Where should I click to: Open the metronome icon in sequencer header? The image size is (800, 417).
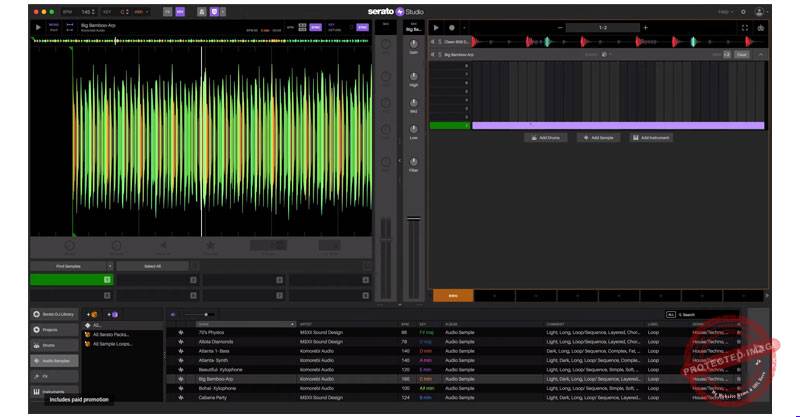(x=760, y=28)
